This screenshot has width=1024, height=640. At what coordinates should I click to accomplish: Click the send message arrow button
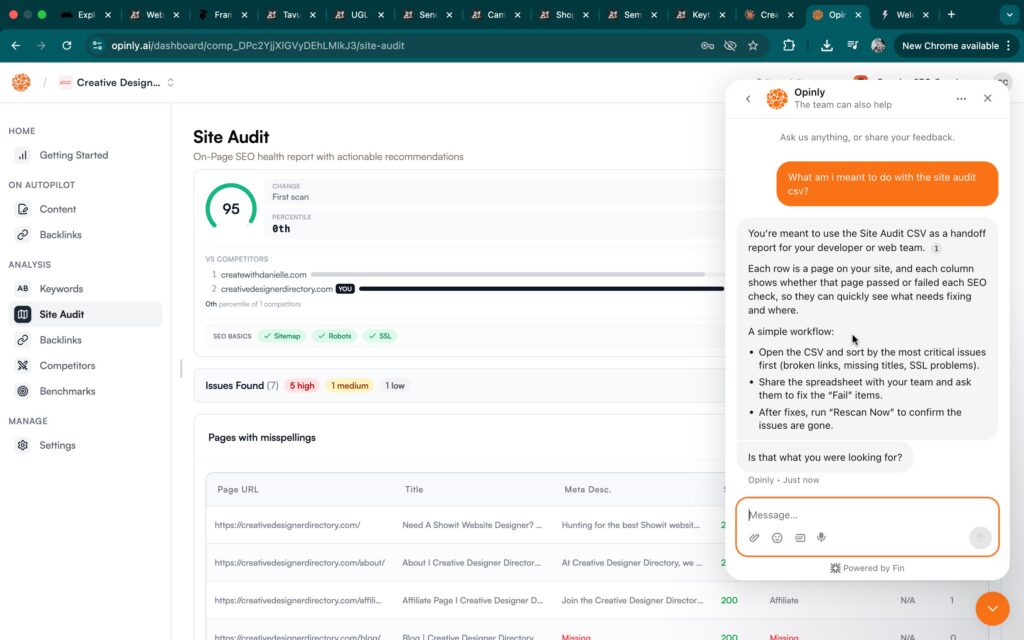[980, 537]
